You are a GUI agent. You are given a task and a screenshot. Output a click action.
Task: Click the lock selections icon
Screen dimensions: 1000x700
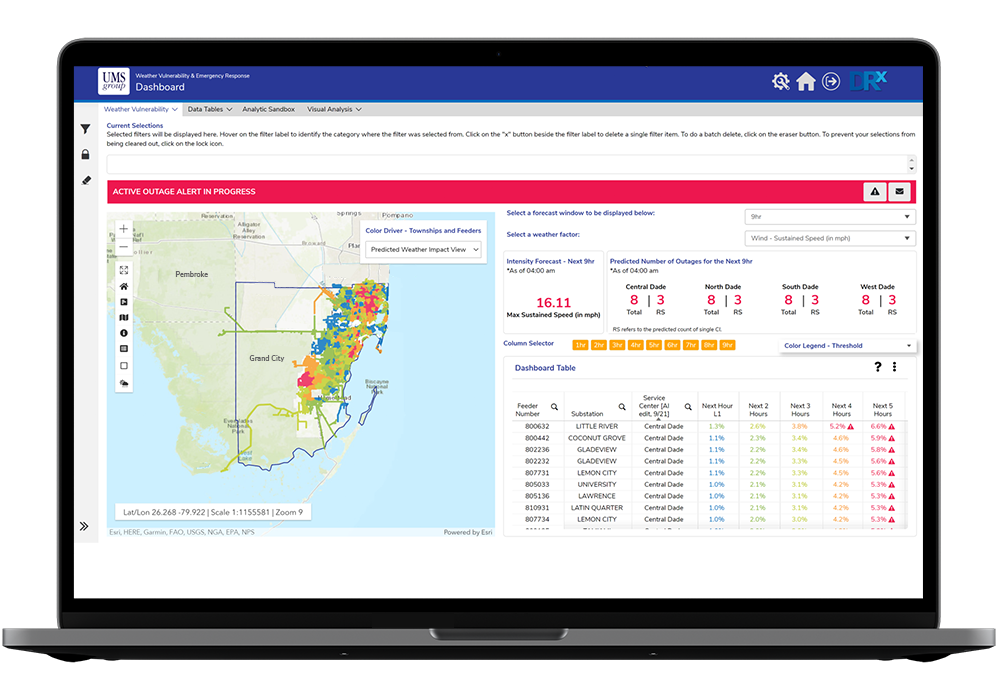pyautogui.click(x=85, y=155)
